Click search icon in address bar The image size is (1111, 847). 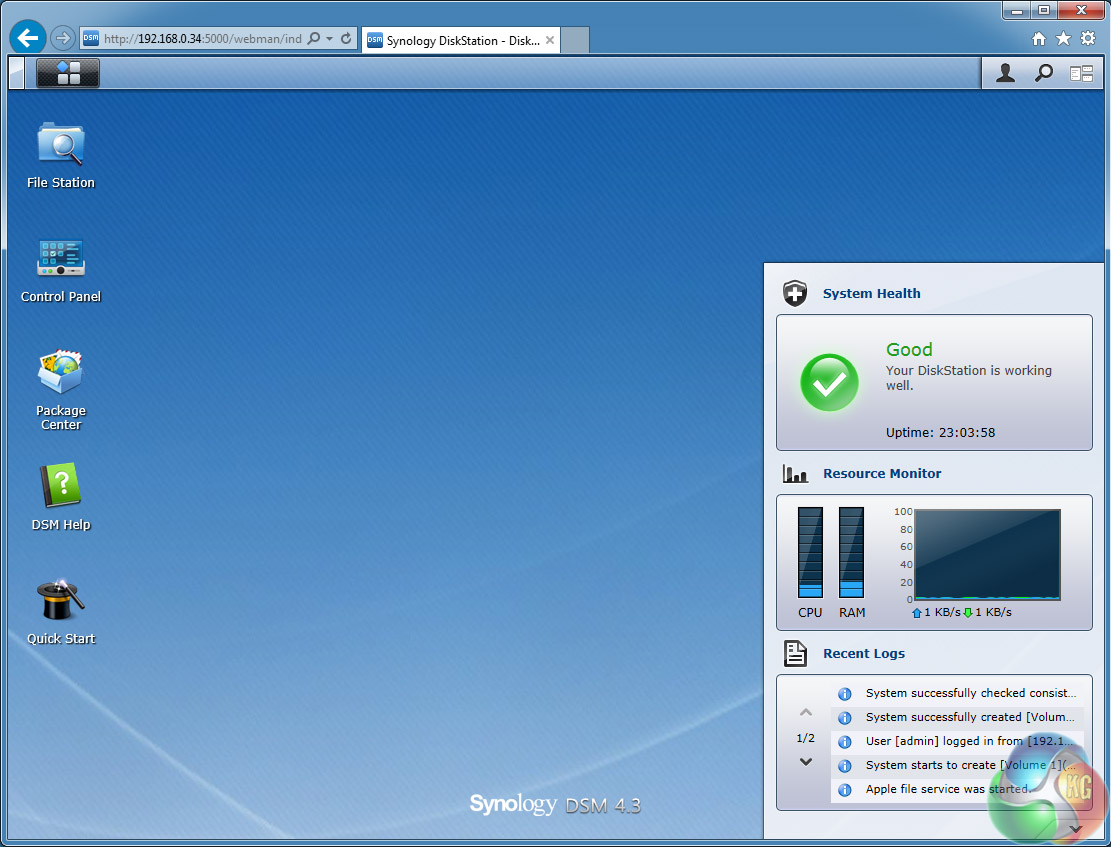point(313,38)
